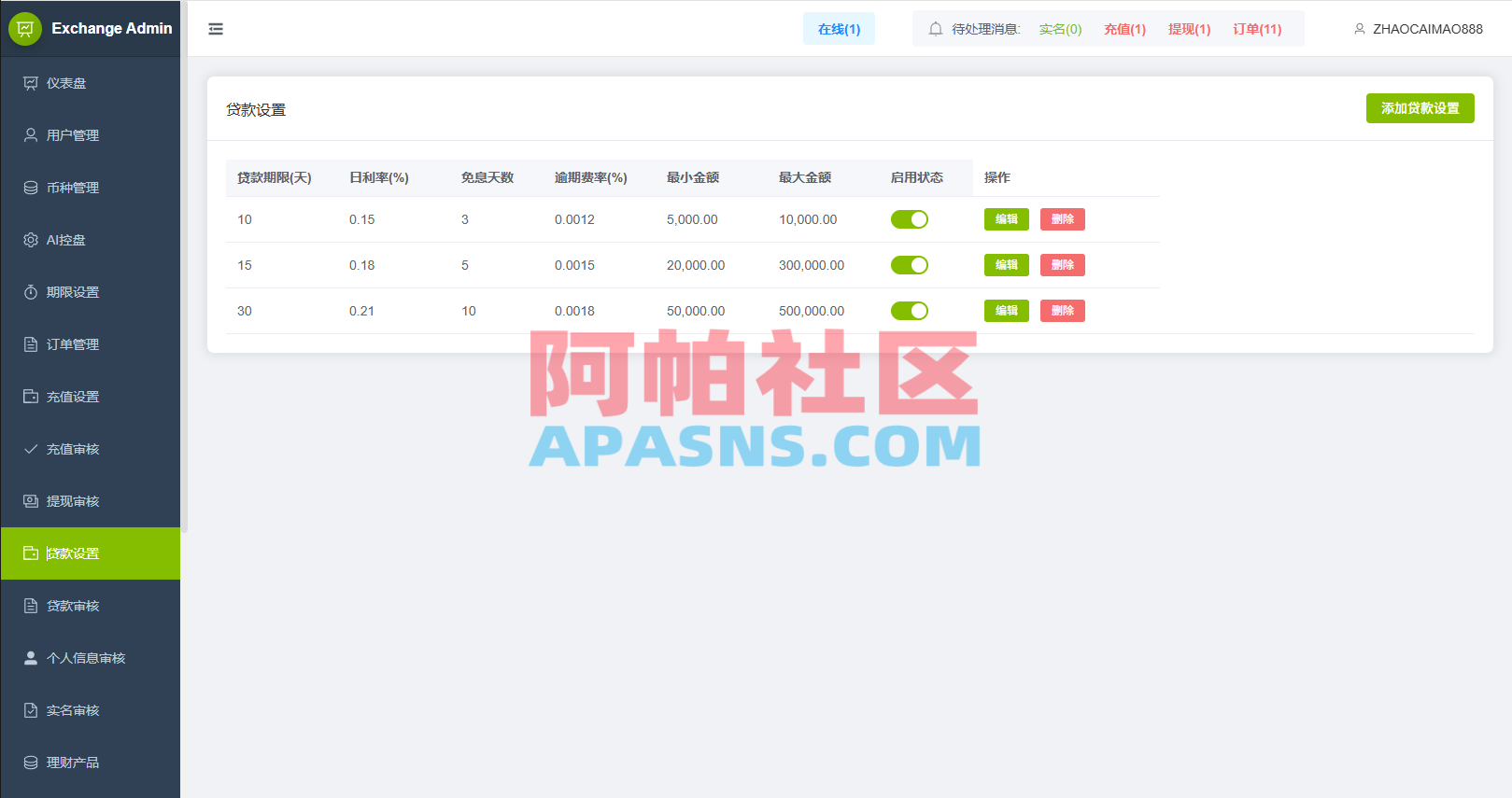Click the 个人信息审核 person icon
Image resolution: width=1512 pixels, height=798 pixels.
point(31,658)
